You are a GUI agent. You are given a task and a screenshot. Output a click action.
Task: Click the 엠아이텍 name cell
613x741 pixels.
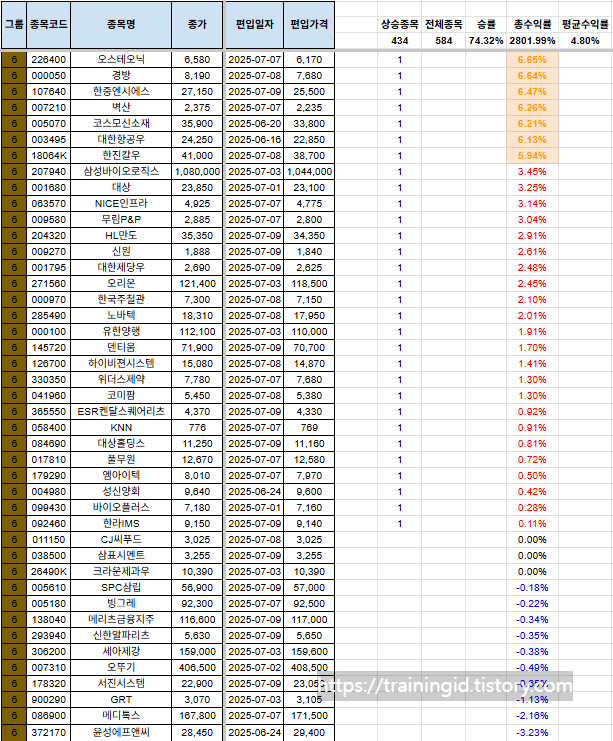coord(121,476)
